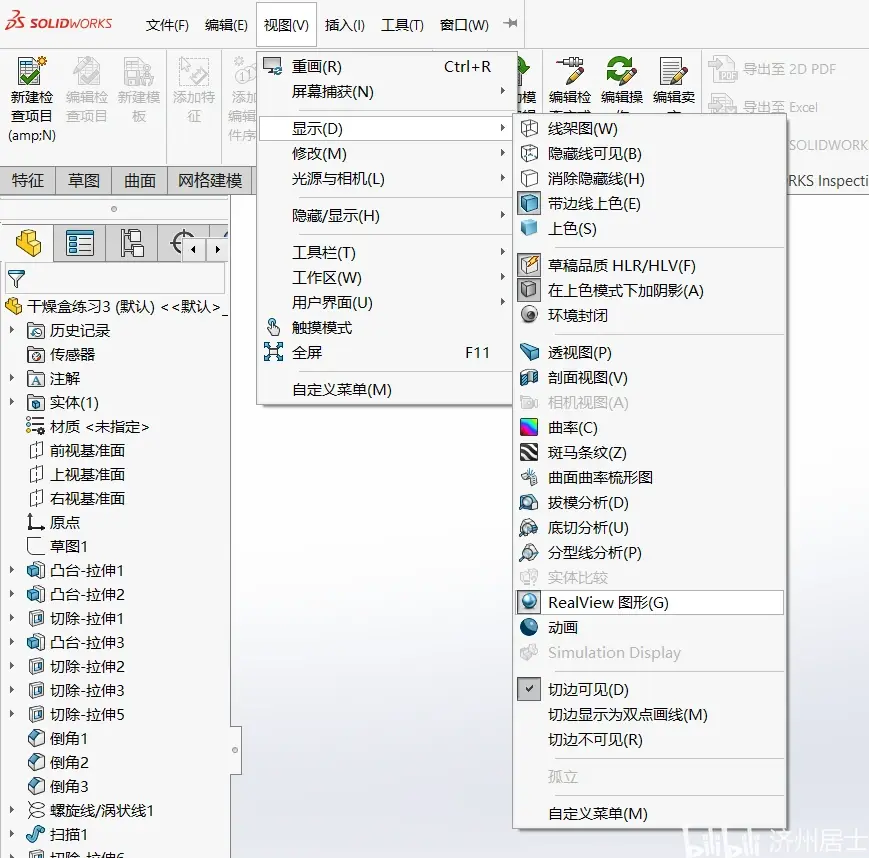Select 上色(S) shaded mode

650,228
